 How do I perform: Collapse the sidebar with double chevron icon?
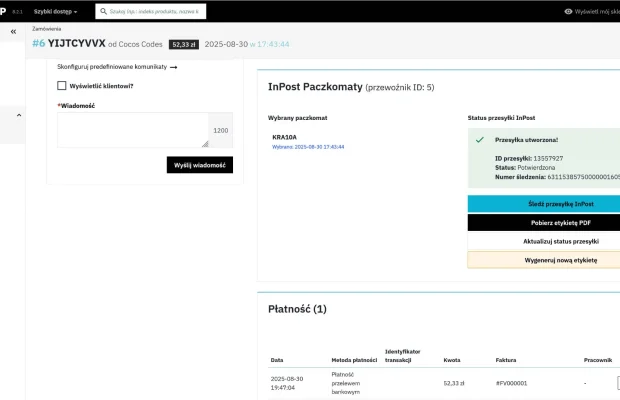click(13, 32)
